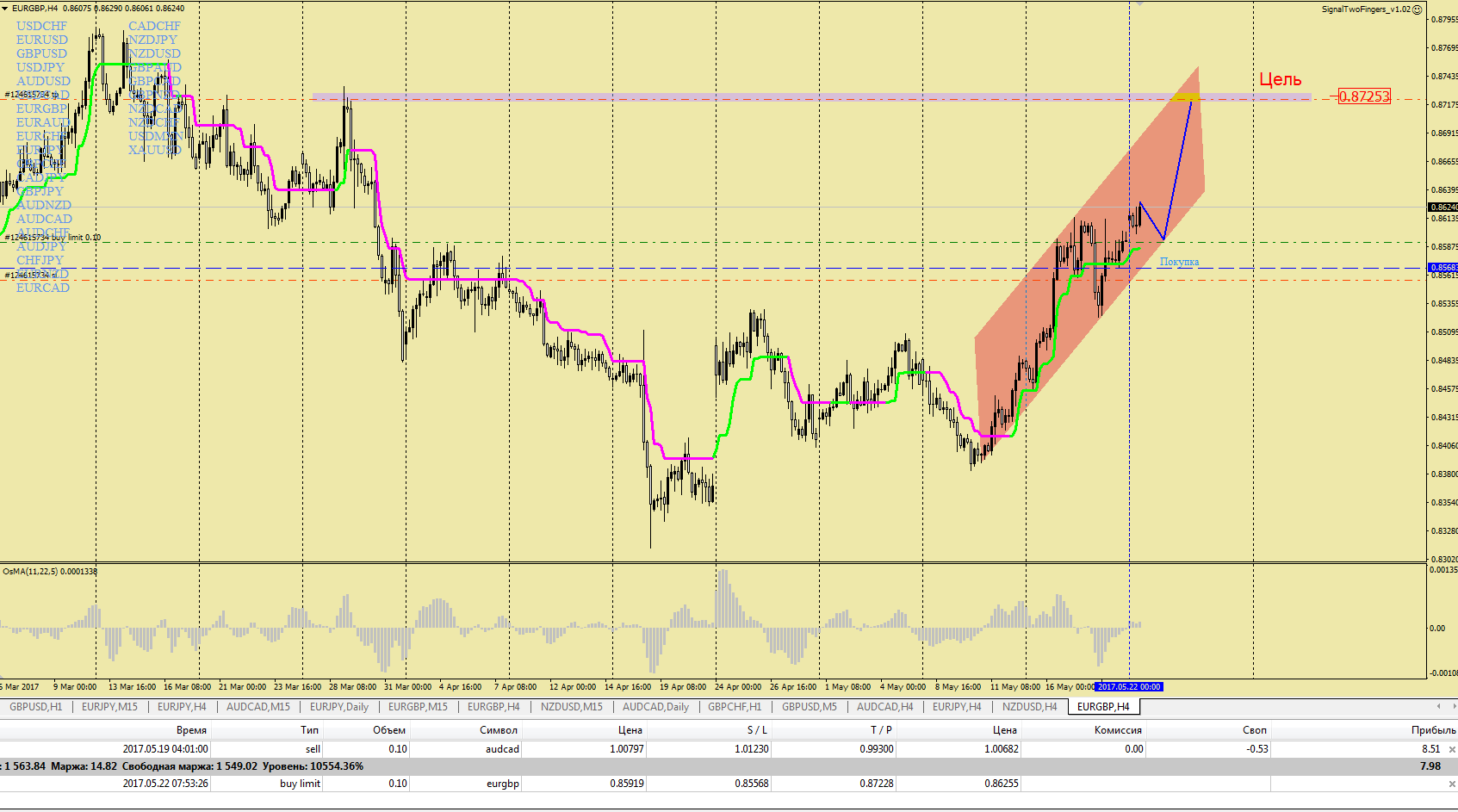Image resolution: width=1458 pixels, height=812 pixels.
Task: Open the USDJPY symbol link
Action: (x=40, y=68)
